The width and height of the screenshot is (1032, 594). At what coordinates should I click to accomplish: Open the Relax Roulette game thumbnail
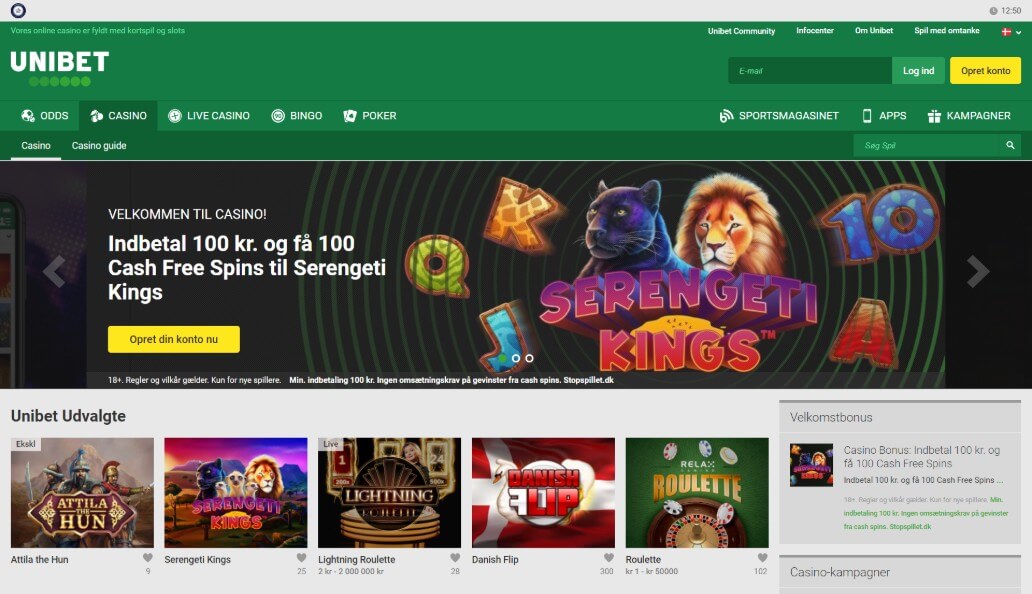point(697,493)
